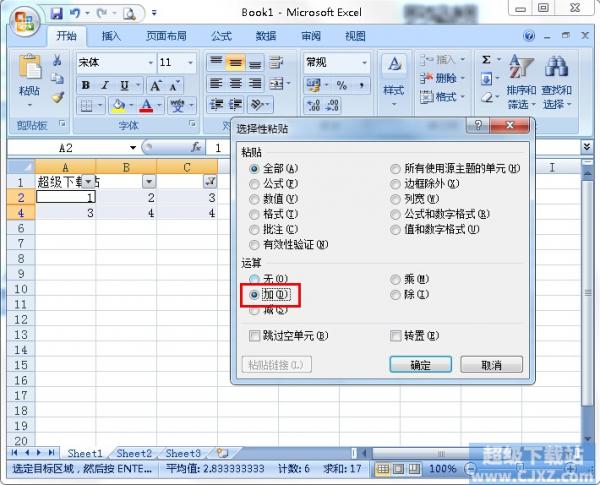Click the Sort and Filter (排序和筛选) icon
The width and height of the screenshot is (600, 485).
(521, 78)
